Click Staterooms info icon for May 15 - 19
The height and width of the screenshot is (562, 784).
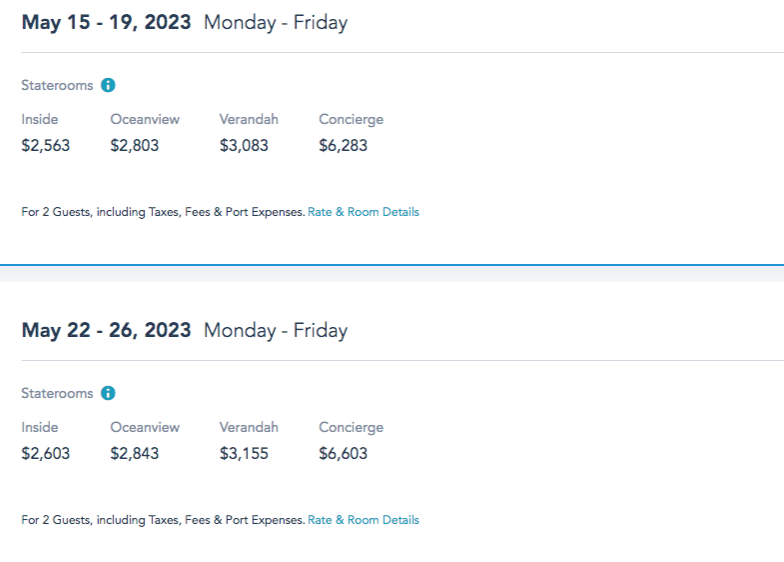point(108,86)
